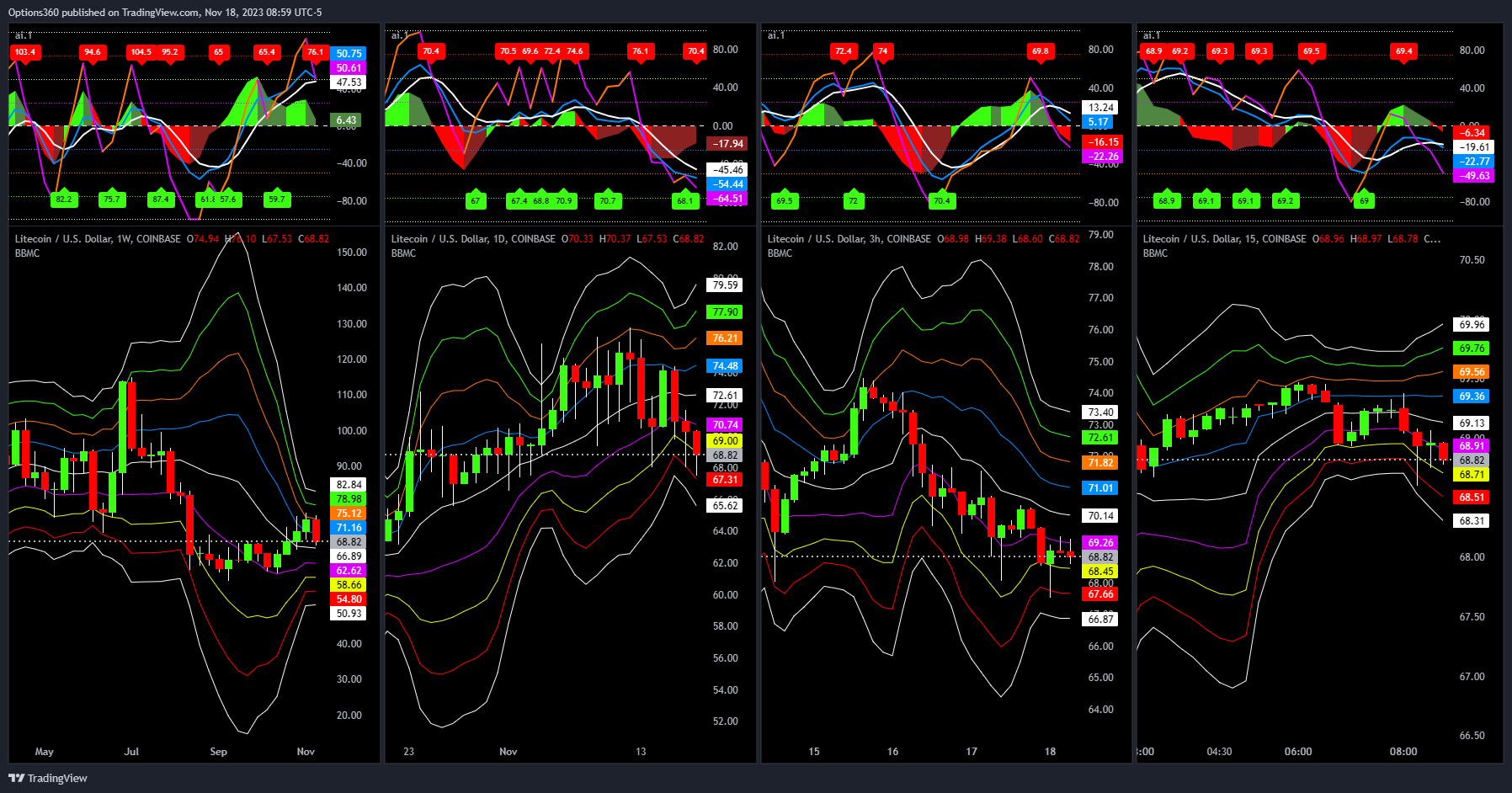The height and width of the screenshot is (793, 1512).
Task: Click the BBMC indicator label on 1D chart
Action: [403, 253]
